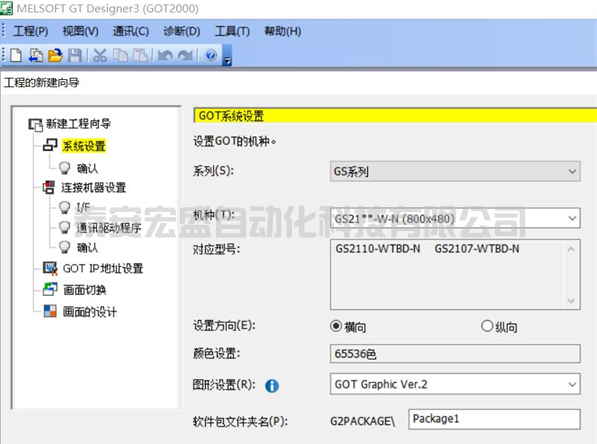This screenshot has height=444, width=597.
Task: Open the 通讯(C) menu
Action: (x=131, y=31)
